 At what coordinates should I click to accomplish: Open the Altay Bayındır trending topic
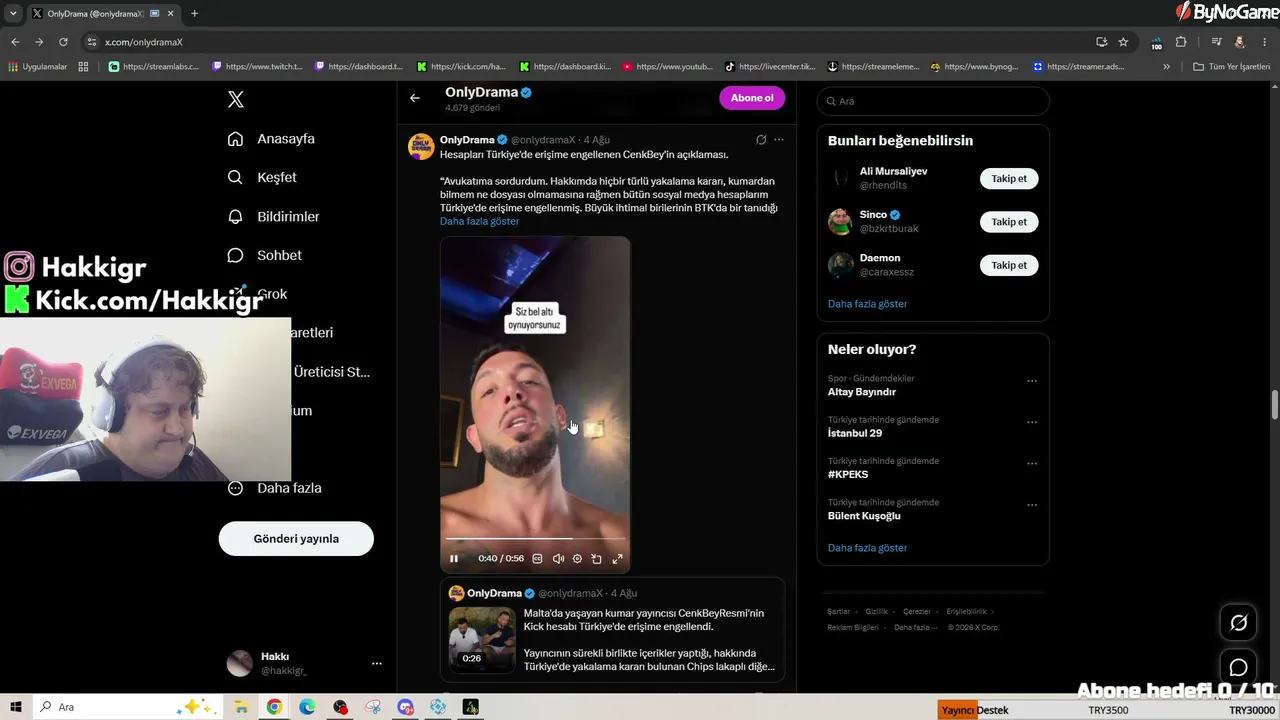pyautogui.click(x=861, y=392)
